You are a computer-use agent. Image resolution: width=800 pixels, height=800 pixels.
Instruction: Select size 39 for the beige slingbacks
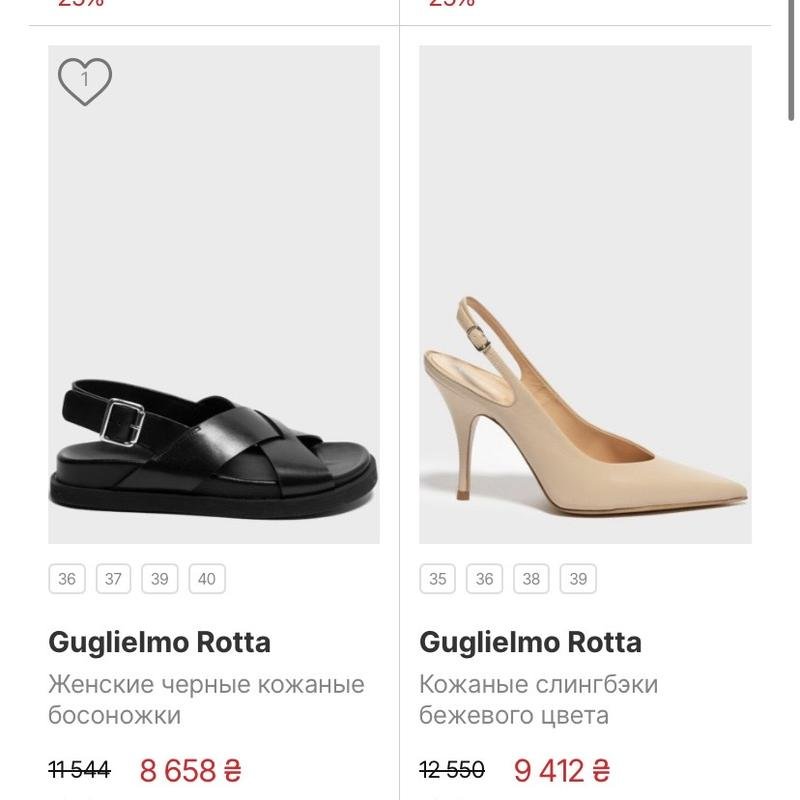pyautogui.click(x=578, y=579)
